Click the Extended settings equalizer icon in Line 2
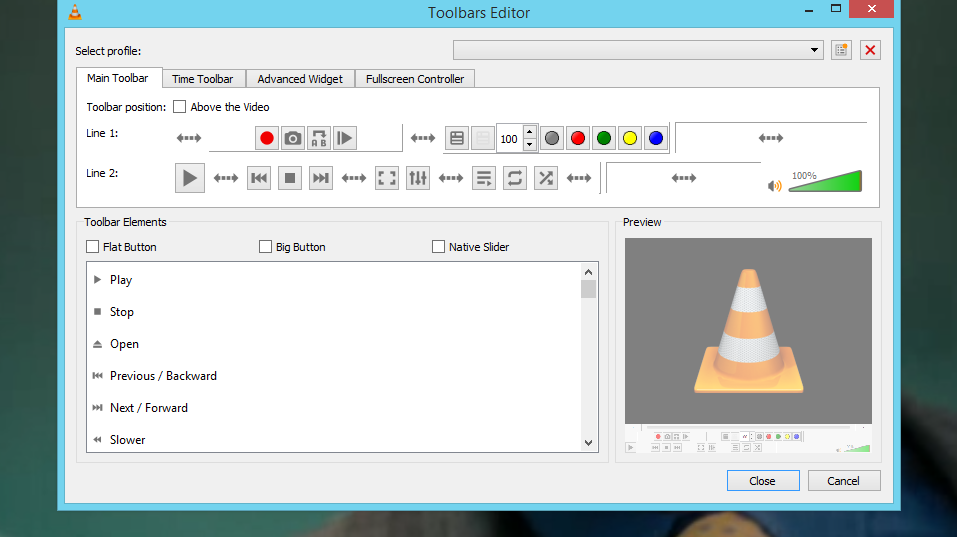Viewport: 957px width, 537px height. (418, 178)
